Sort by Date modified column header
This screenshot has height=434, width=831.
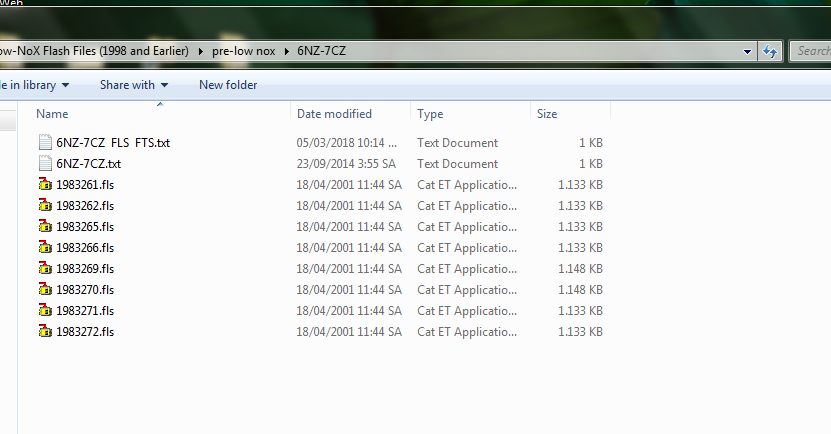(334, 114)
